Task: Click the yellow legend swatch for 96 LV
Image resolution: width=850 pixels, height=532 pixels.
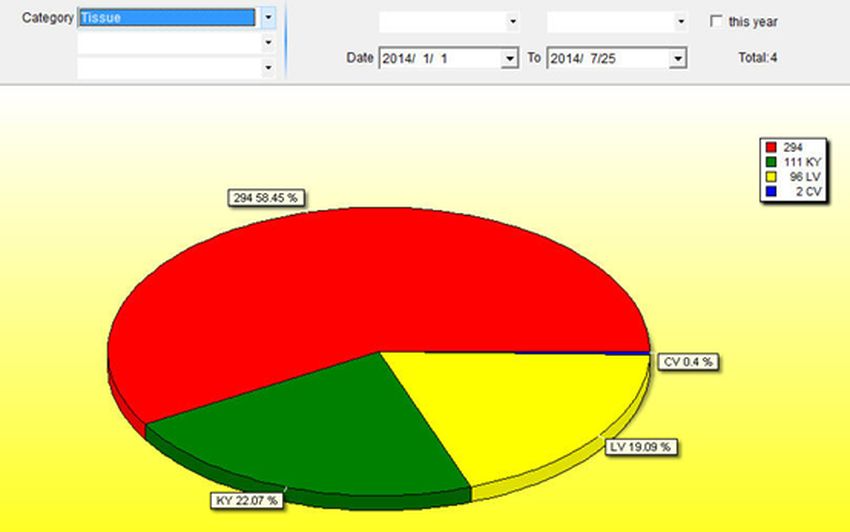Action: [771, 176]
